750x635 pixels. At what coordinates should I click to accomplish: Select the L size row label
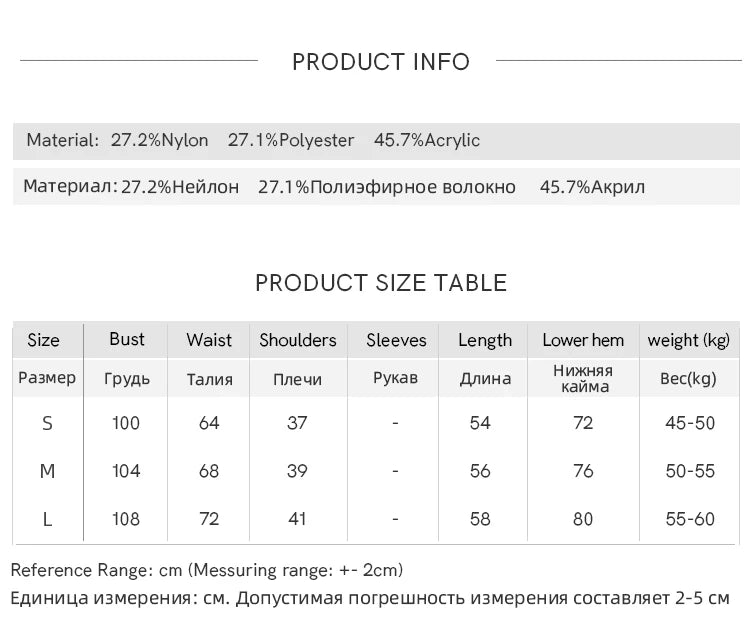click(x=47, y=519)
